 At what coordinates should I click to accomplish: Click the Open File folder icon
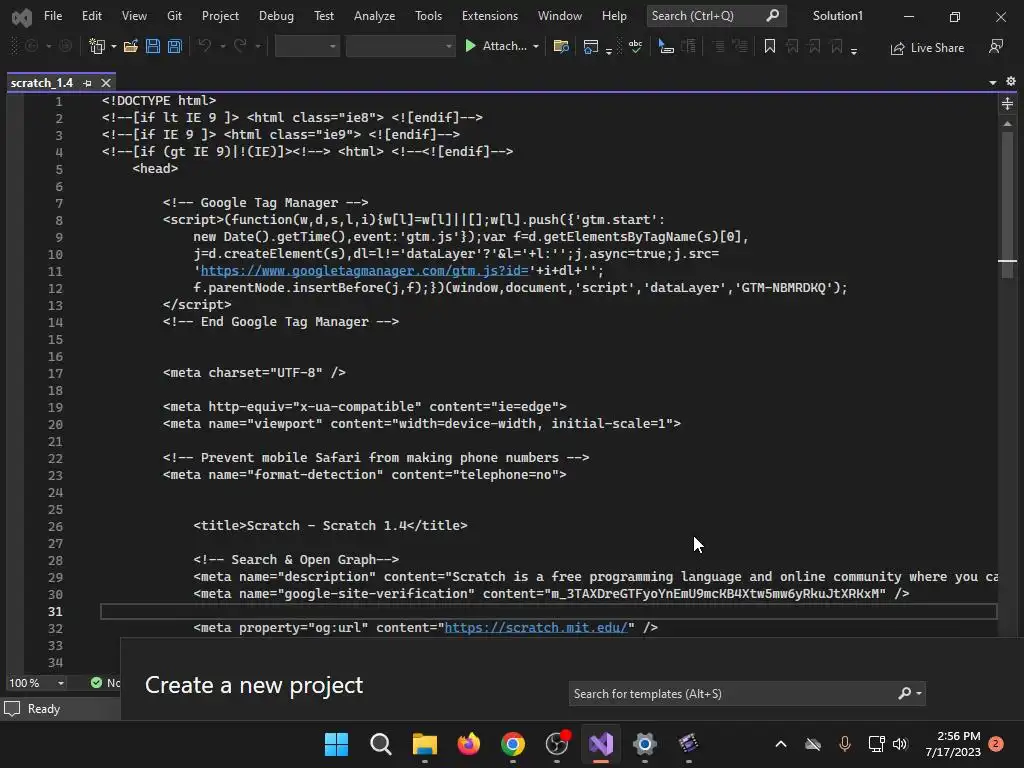(131, 46)
